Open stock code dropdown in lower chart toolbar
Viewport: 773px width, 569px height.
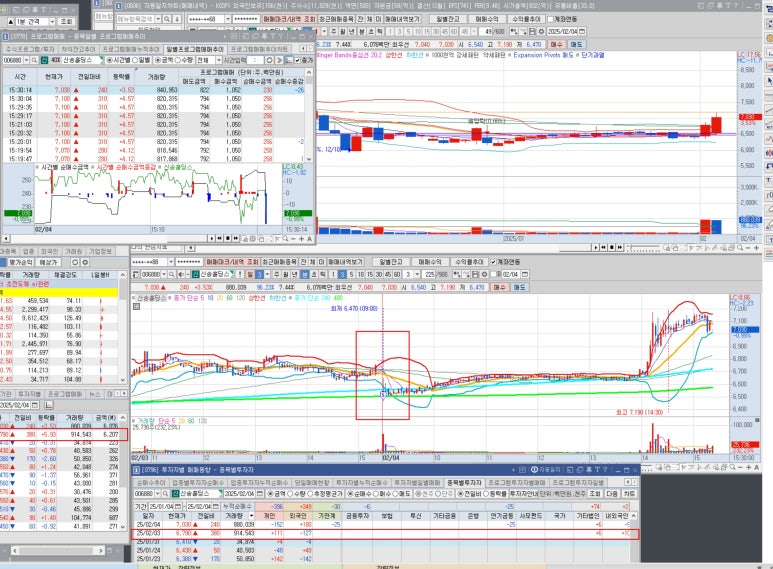click(x=164, y=274)
